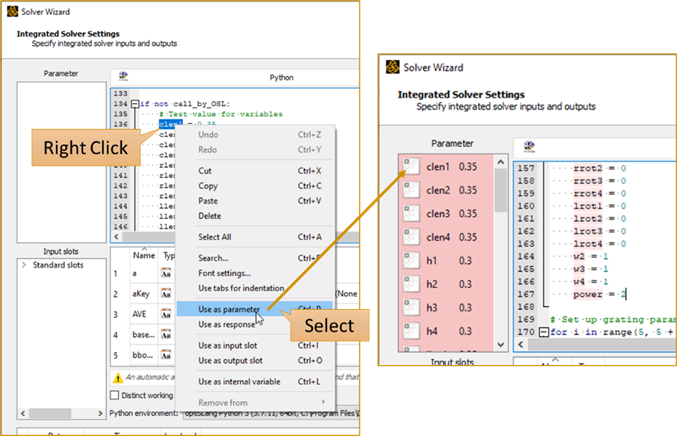Viewport: 677px width, 436px height.
Task: Choose Paste from the context menu
Action: (256, 201)
